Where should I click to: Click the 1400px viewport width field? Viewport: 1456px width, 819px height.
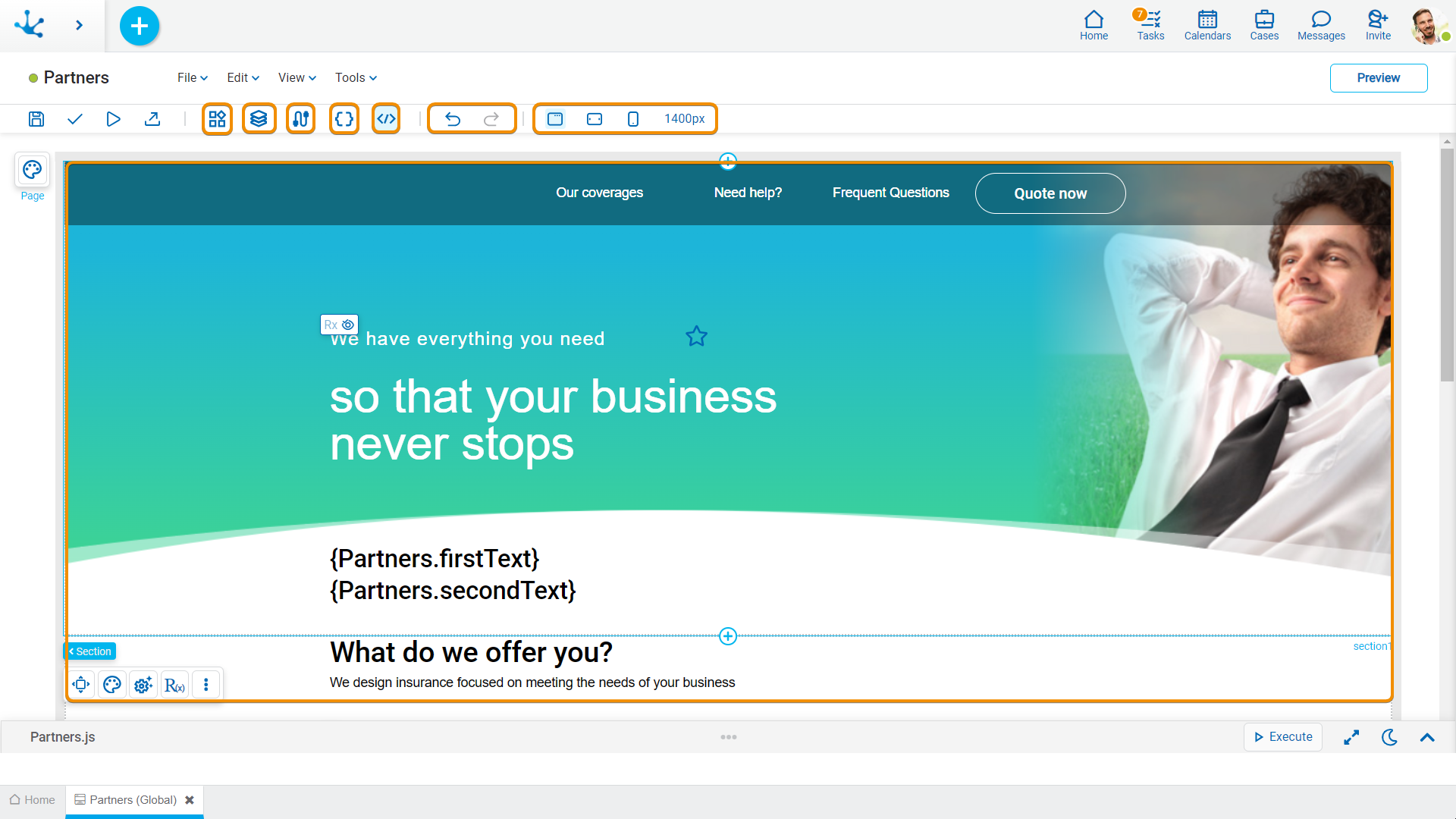click(685, 118)
